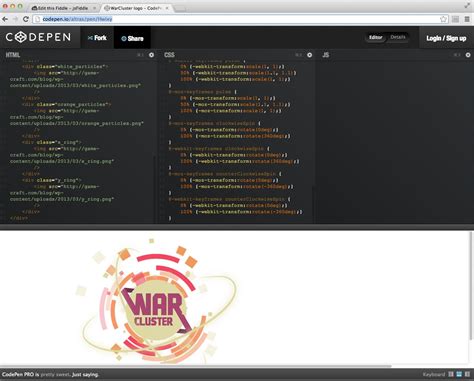Click the HTML panel title

(13, 55)
